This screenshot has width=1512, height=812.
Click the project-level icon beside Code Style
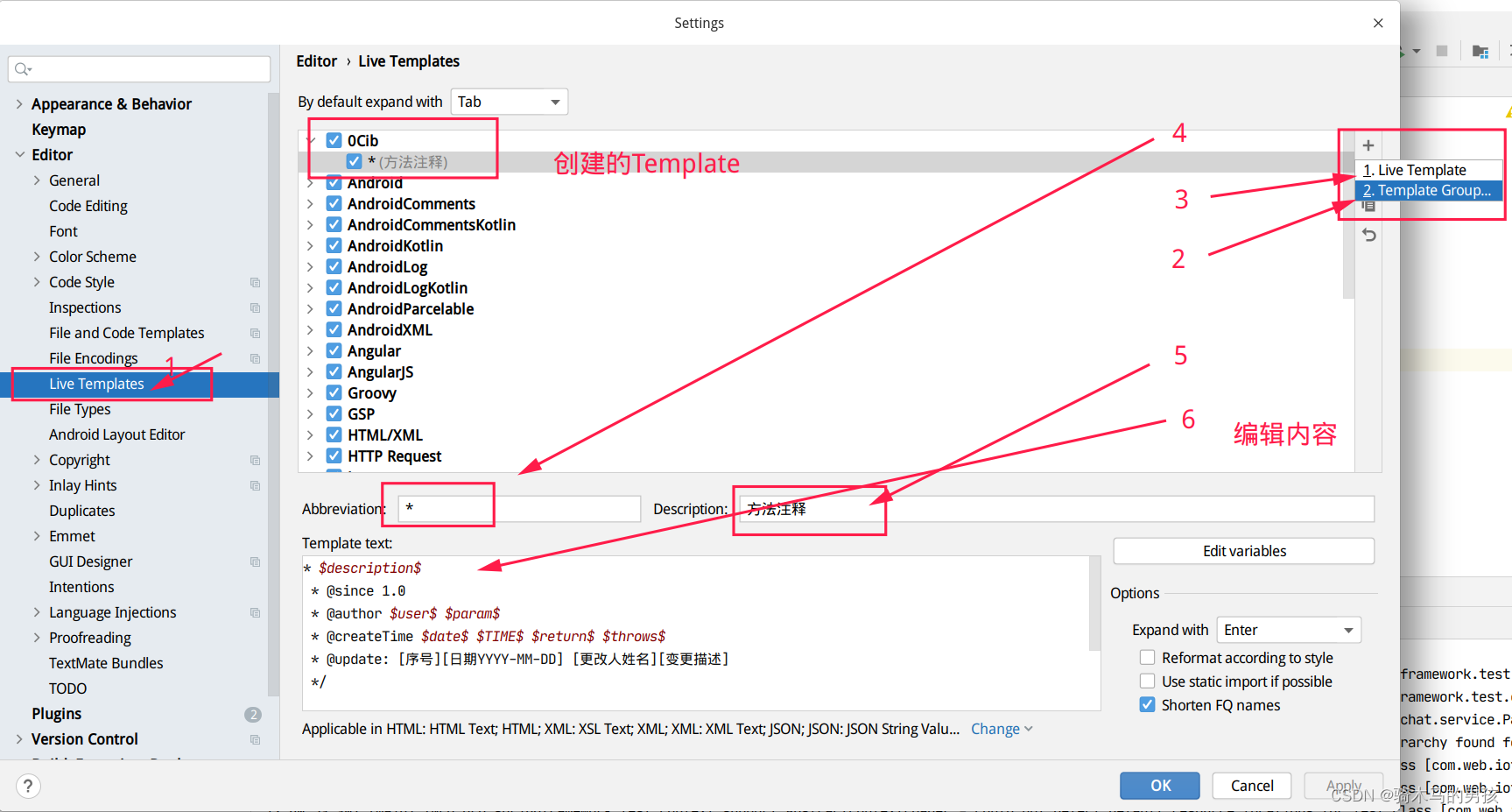click(x=255, y=282)
